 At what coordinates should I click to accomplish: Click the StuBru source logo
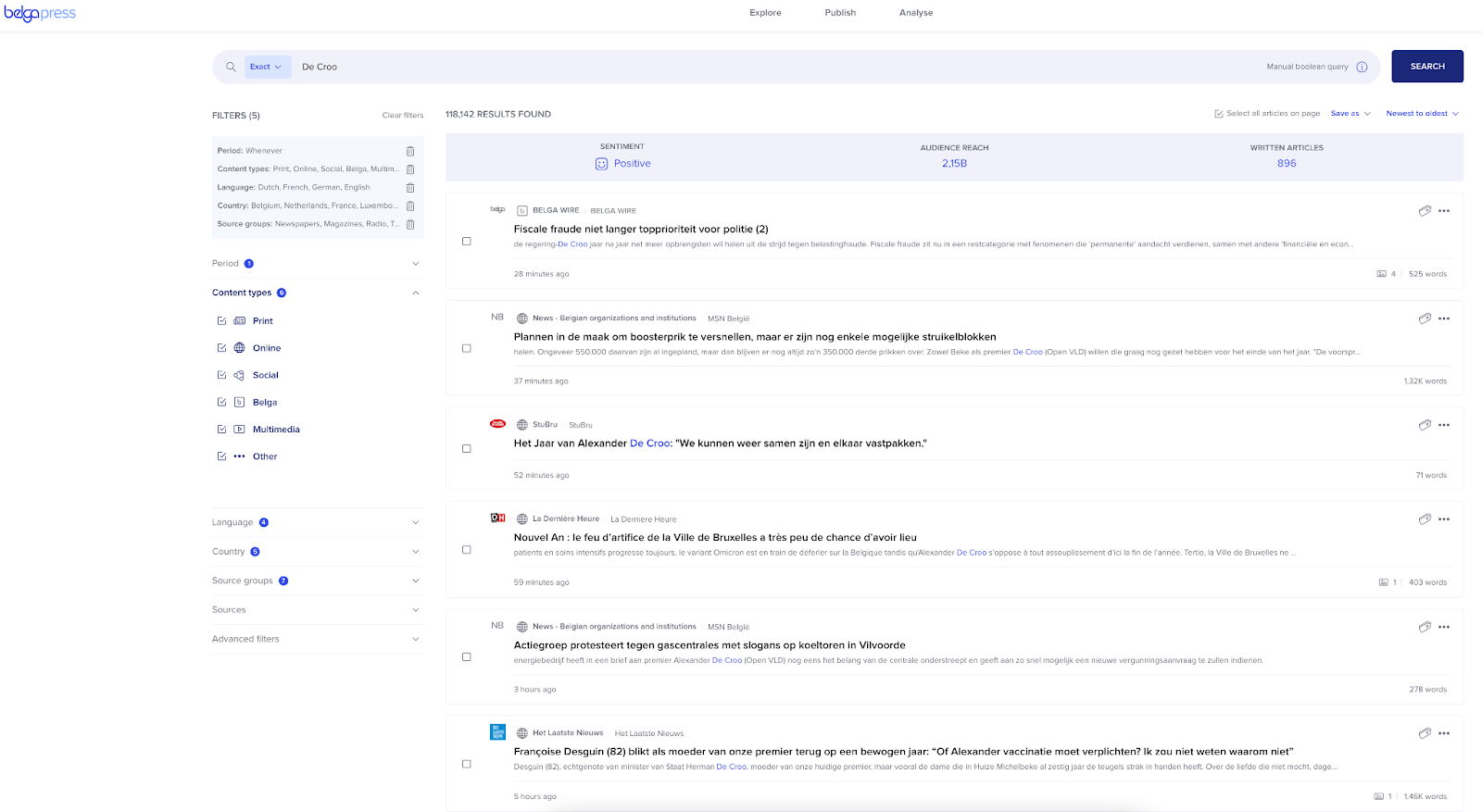click(497, 423)
